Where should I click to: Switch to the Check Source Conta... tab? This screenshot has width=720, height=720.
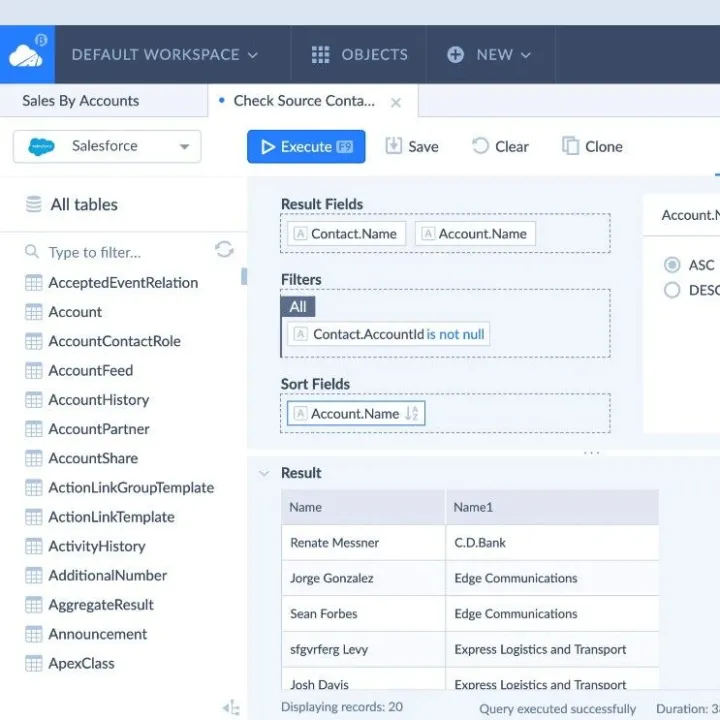(304, 101)
